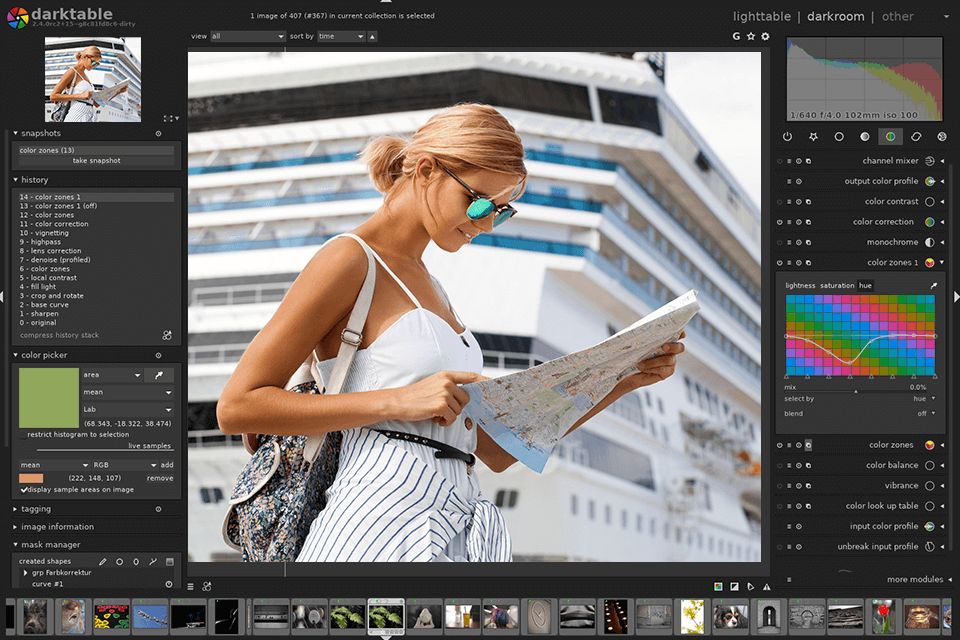Add a path shape in mask manager
This screenshot has width=960, height=640.
(x=153, y=562)
